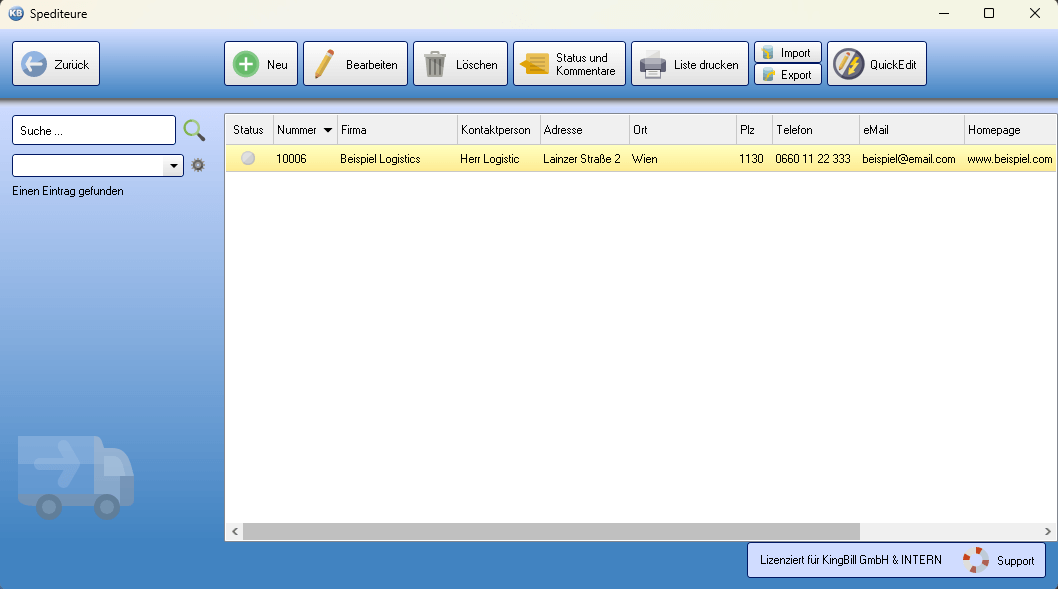
Task: Click the magnifying glass search icon
Action: [194, 130]
